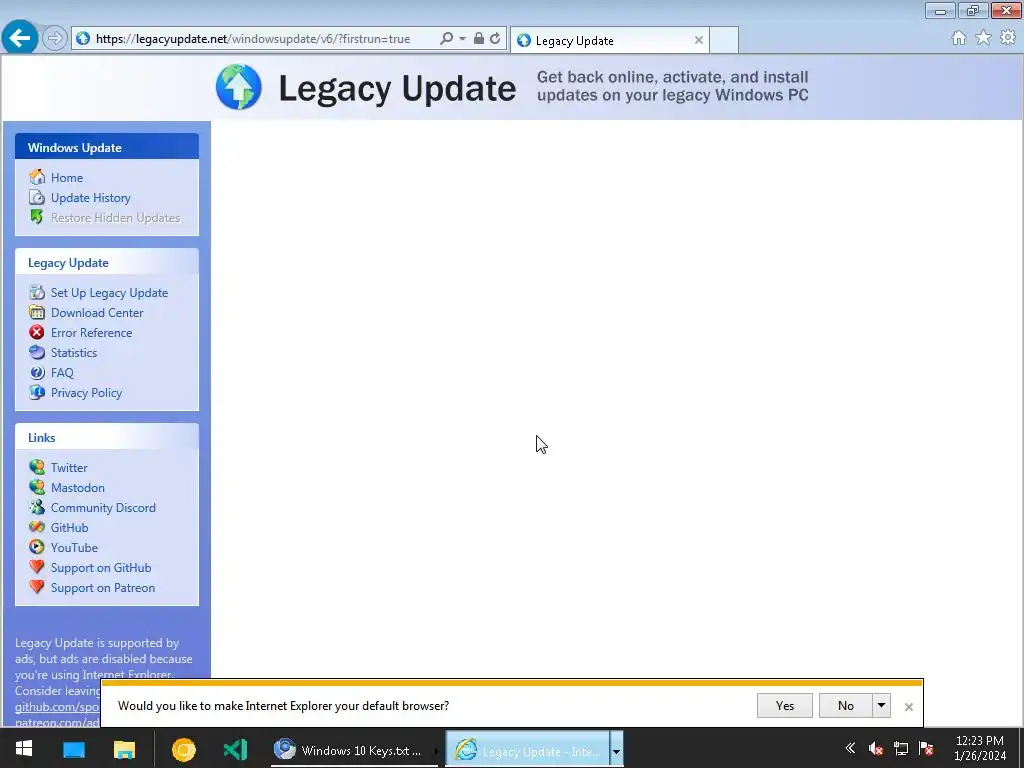1024x768 pixels.
Task: Open the Windows Start menu
Action: point(24,749)
